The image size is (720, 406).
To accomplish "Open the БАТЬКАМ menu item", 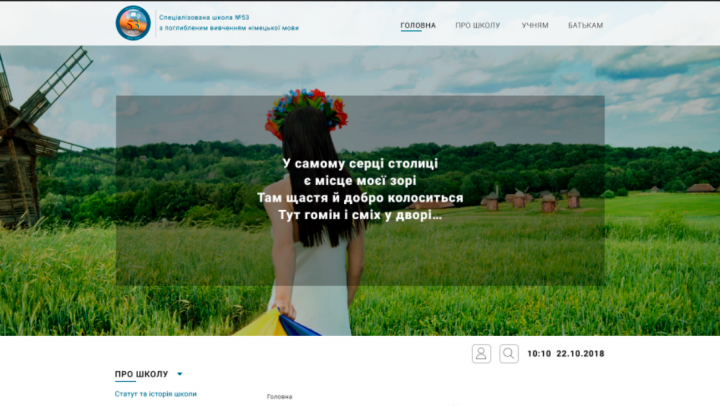I will (585, 25).
